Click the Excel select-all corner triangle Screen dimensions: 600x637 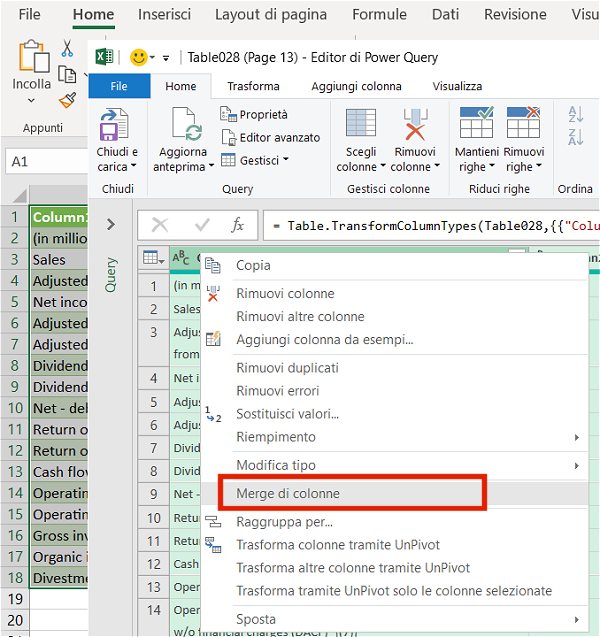[x=20, y=197]
